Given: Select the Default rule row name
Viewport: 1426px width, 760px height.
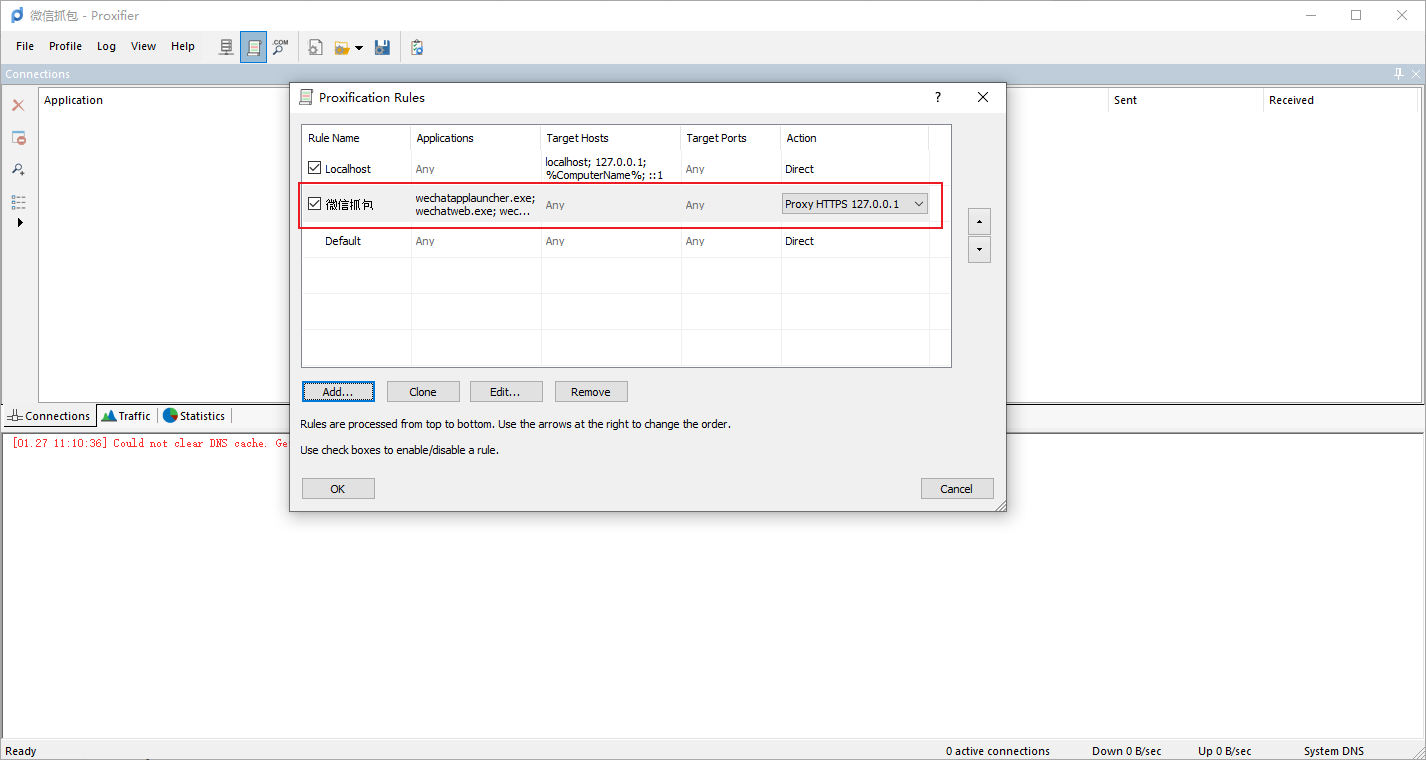Looking at the screenshot, I should click(x=343, y=241).
